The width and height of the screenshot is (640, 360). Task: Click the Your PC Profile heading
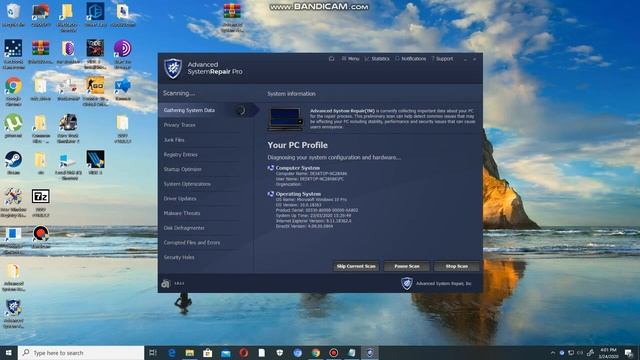pos(298,145)
